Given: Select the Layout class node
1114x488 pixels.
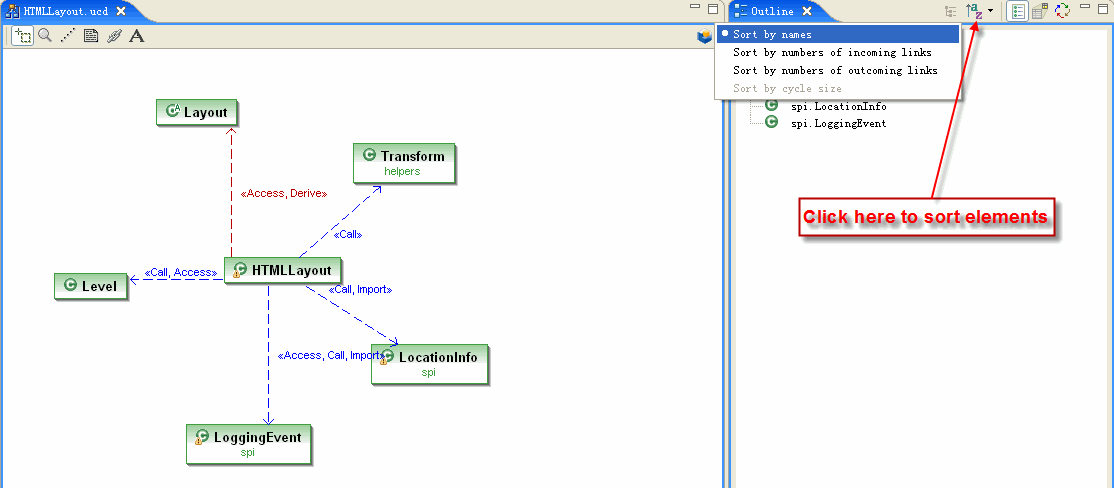Looking at the screenshot, I should (197, 112).
